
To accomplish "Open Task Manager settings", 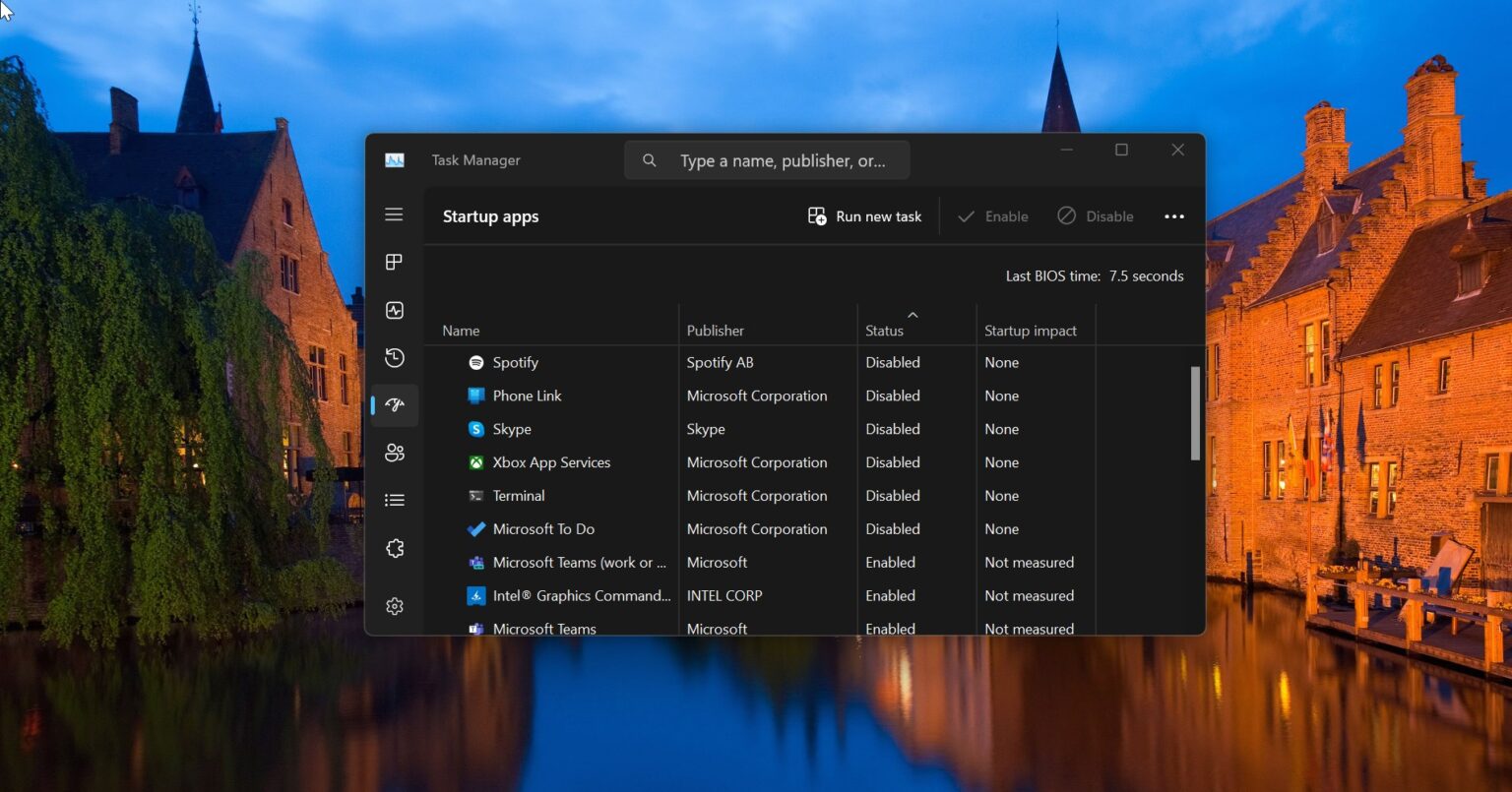I will coord(394,605).
